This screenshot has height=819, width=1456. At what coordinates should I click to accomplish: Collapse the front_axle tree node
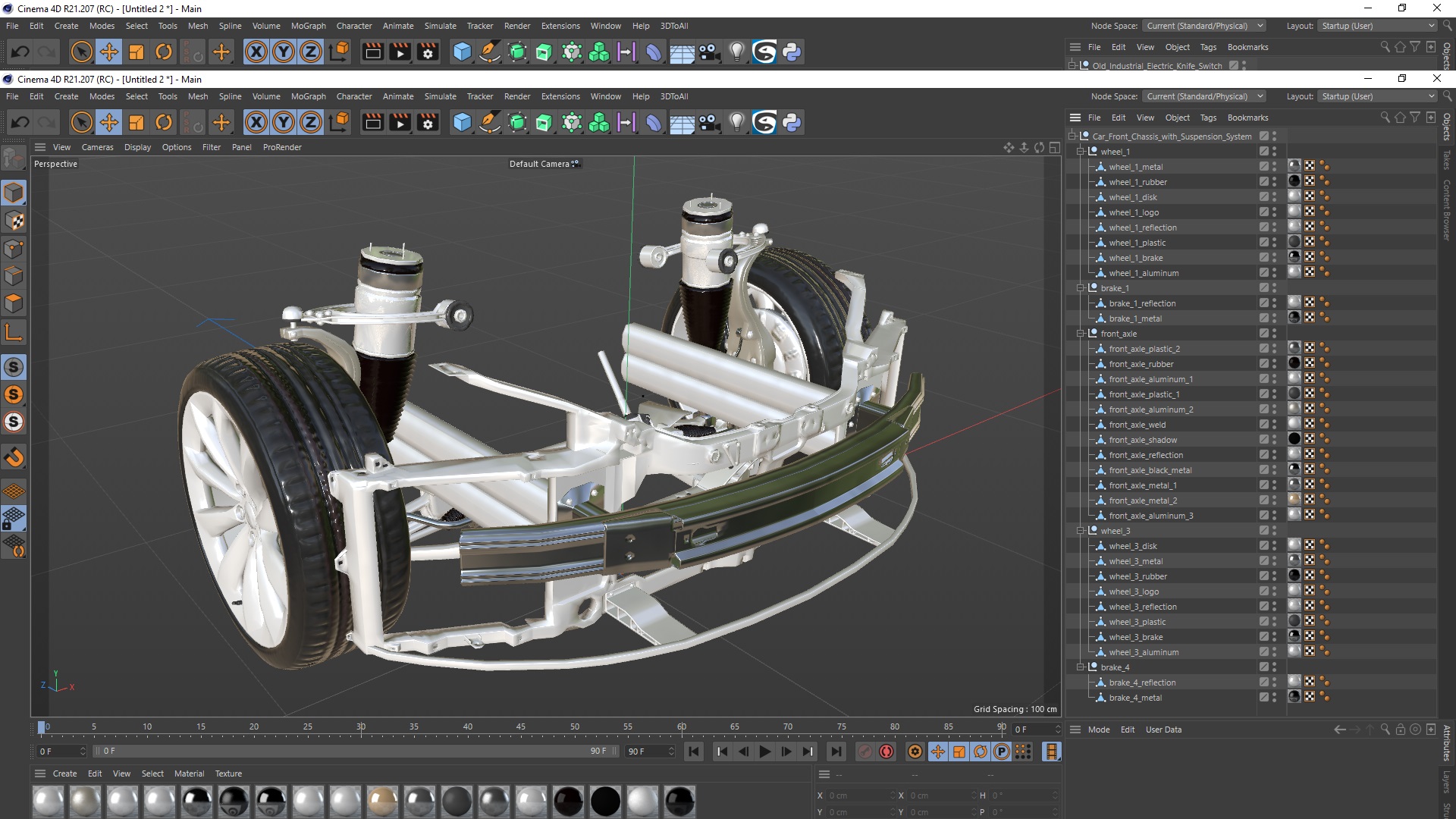point(1081,334)
